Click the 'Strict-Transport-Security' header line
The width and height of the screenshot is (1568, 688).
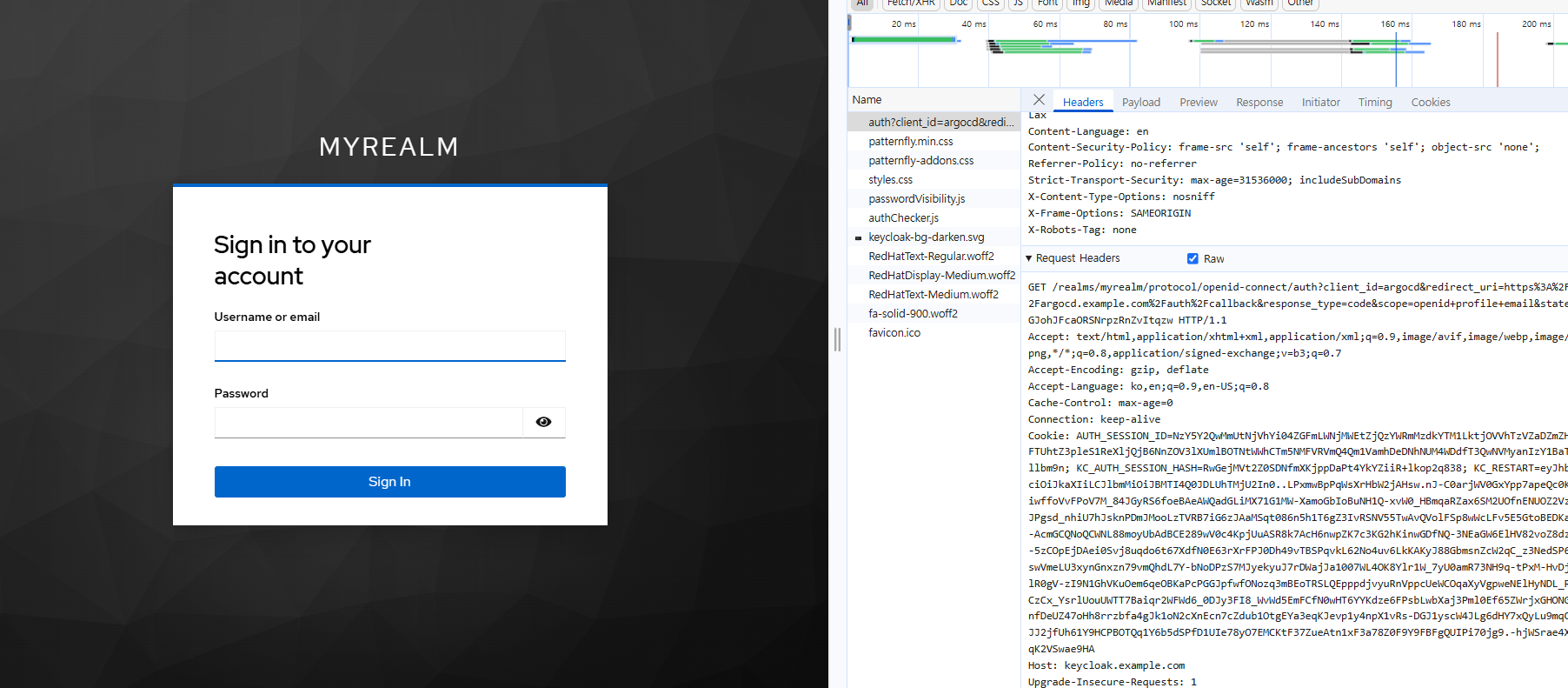click(x=1215, y=180)
